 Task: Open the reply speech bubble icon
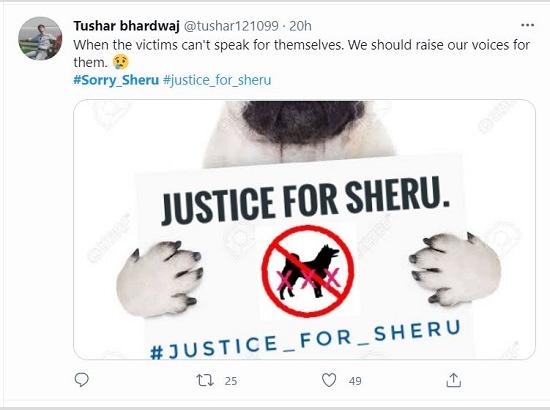(x=82, y=380)
